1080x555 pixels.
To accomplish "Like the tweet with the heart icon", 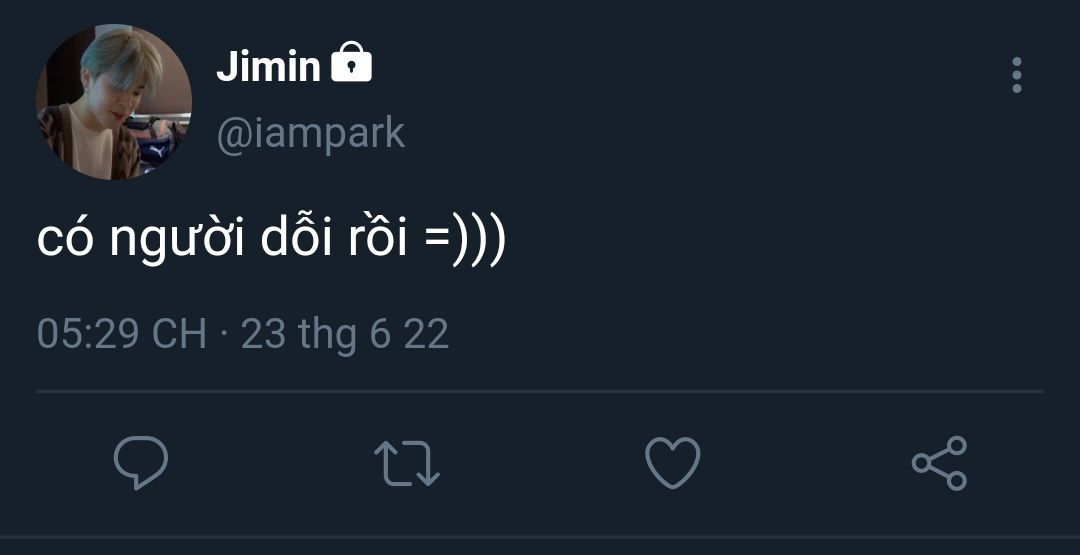I will (672, 464).
